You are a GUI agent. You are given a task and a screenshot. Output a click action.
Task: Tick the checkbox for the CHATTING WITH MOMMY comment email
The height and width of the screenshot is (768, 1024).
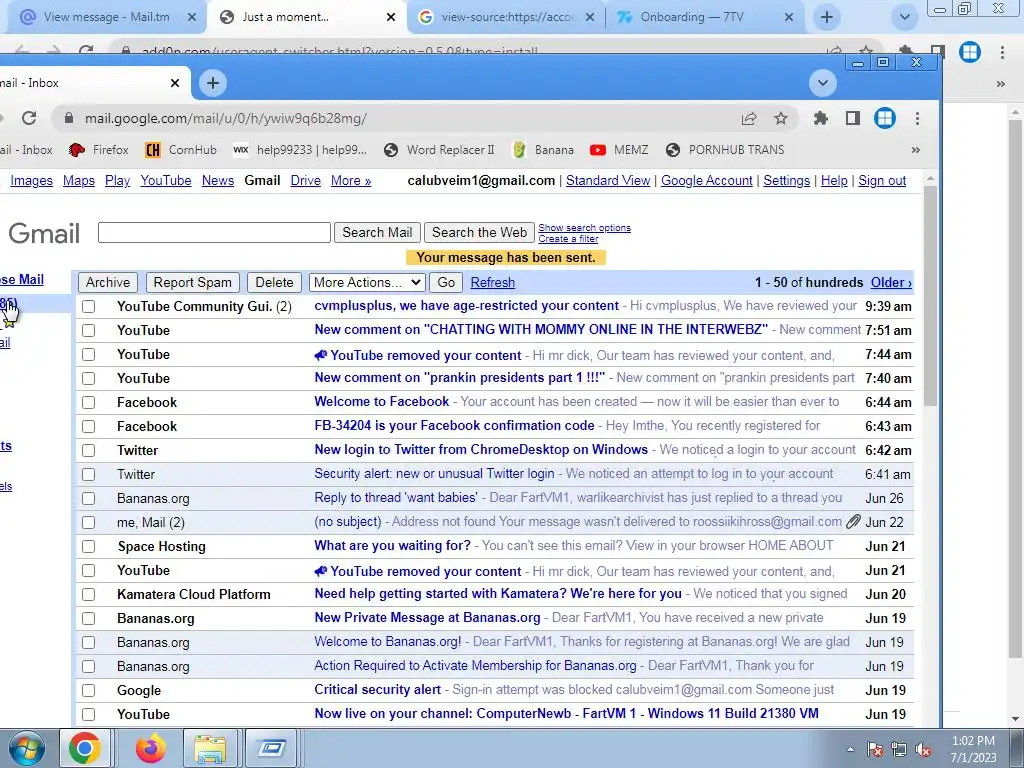point(89,330)
